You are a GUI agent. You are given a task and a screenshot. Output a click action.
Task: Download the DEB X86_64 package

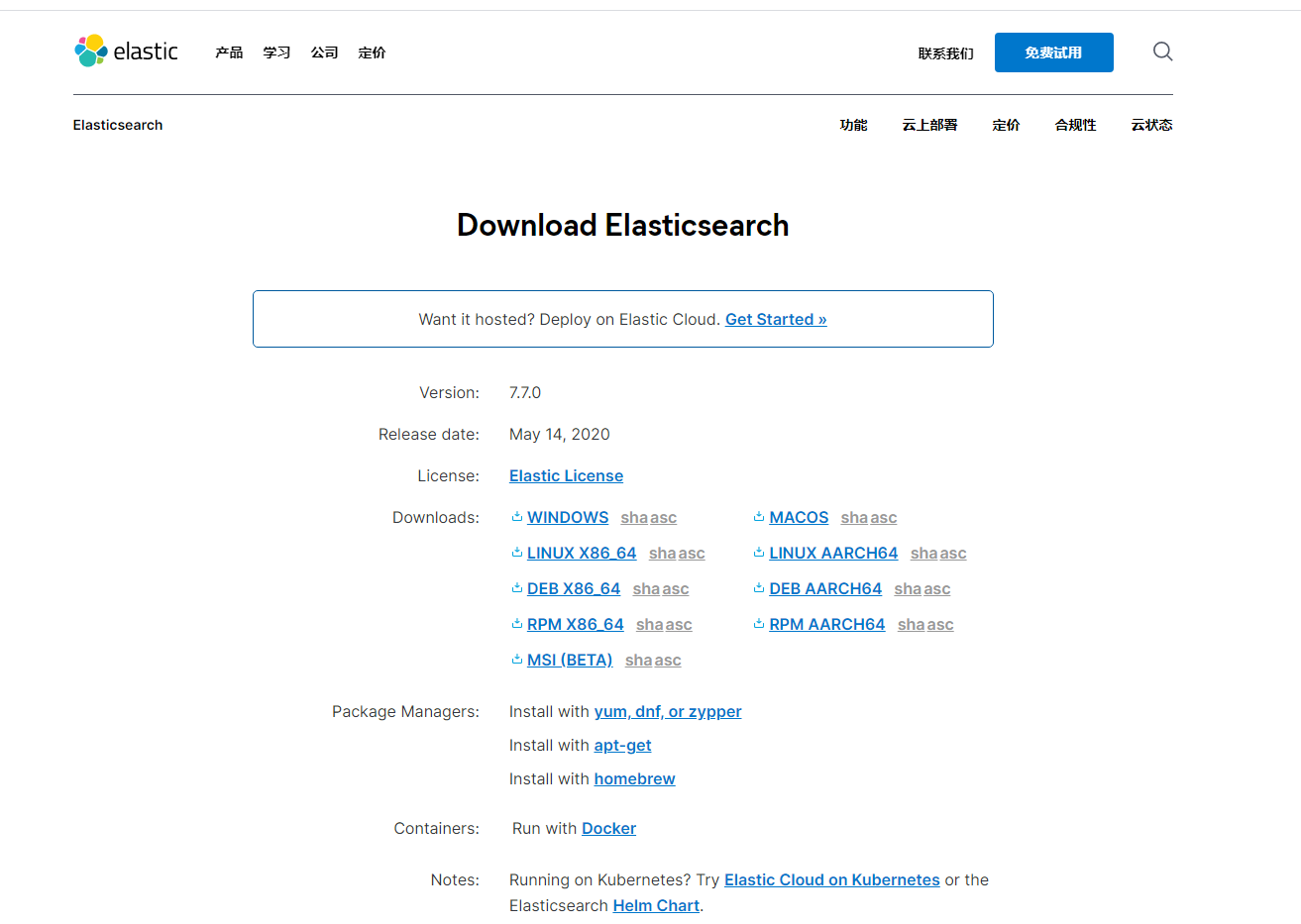(574, 588)
